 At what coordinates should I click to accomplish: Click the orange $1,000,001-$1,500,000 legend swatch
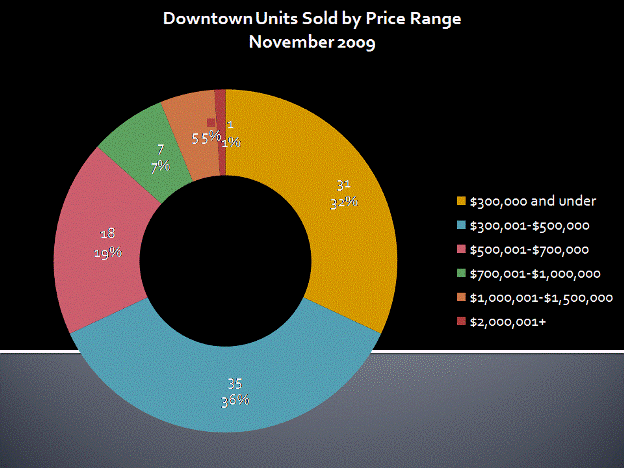point(461,297)
